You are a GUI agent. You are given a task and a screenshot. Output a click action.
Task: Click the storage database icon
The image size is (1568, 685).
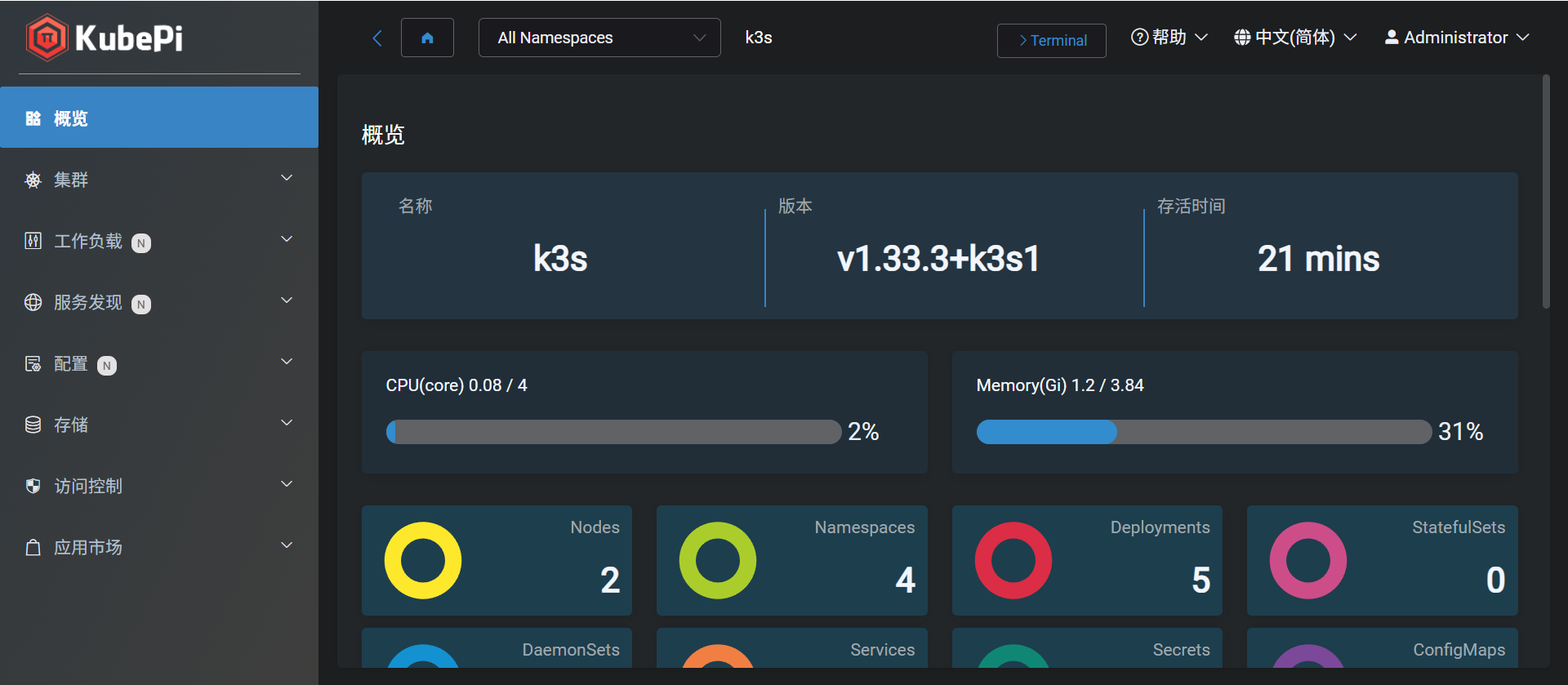(33, 425)
